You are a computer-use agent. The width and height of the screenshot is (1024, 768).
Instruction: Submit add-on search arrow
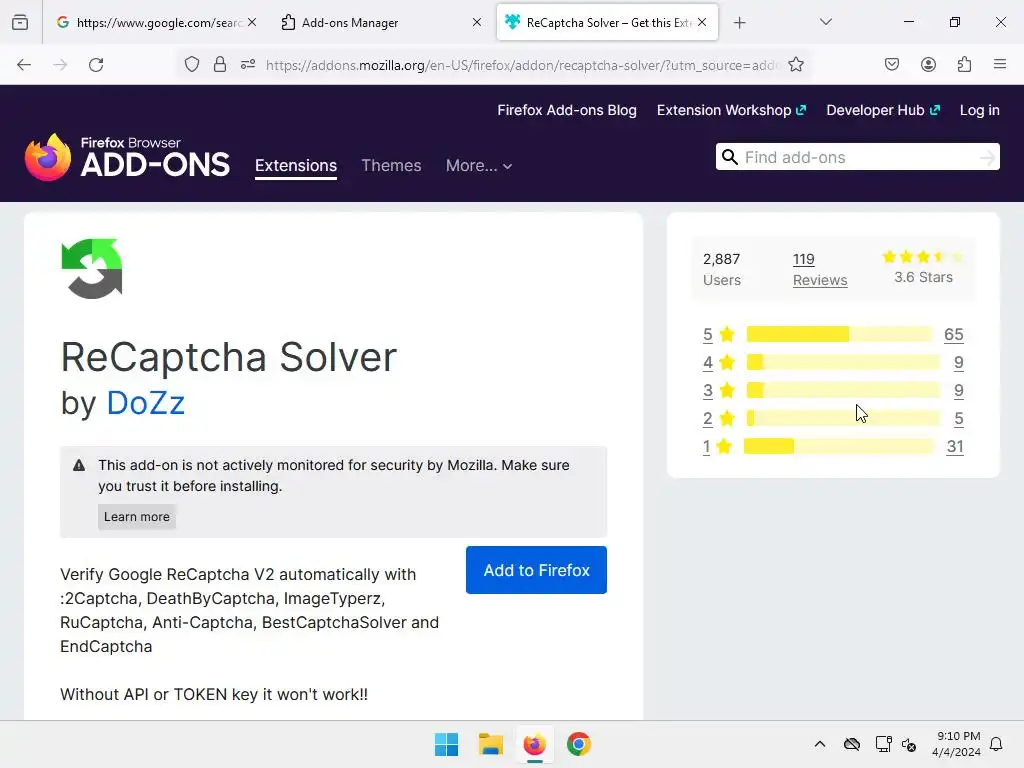(x=987, y=157)
